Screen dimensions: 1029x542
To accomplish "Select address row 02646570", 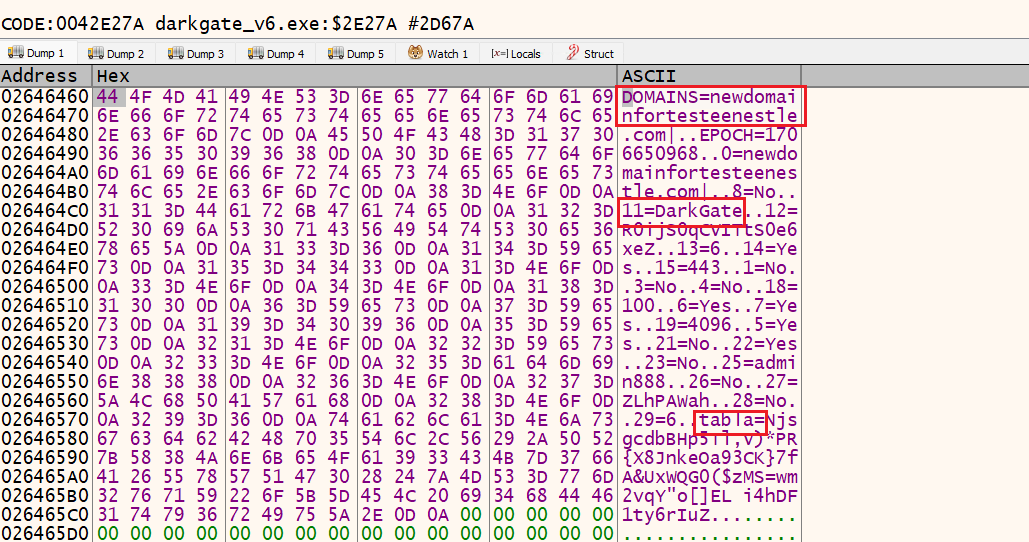I will tap(45, 422).
